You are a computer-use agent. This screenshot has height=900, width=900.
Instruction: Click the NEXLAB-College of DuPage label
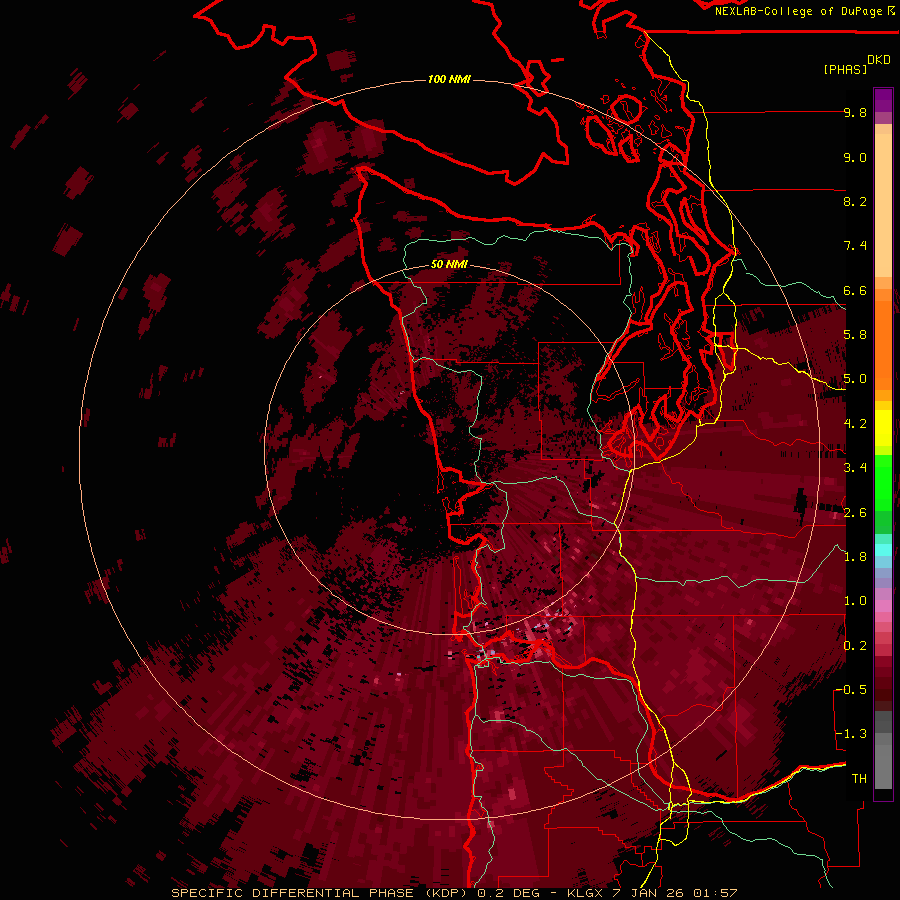click(x=800, y=11)
